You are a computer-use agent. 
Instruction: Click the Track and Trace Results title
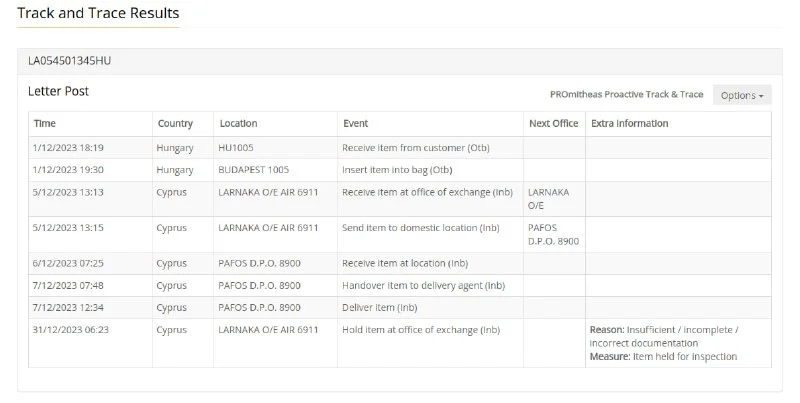click(98, 14)
